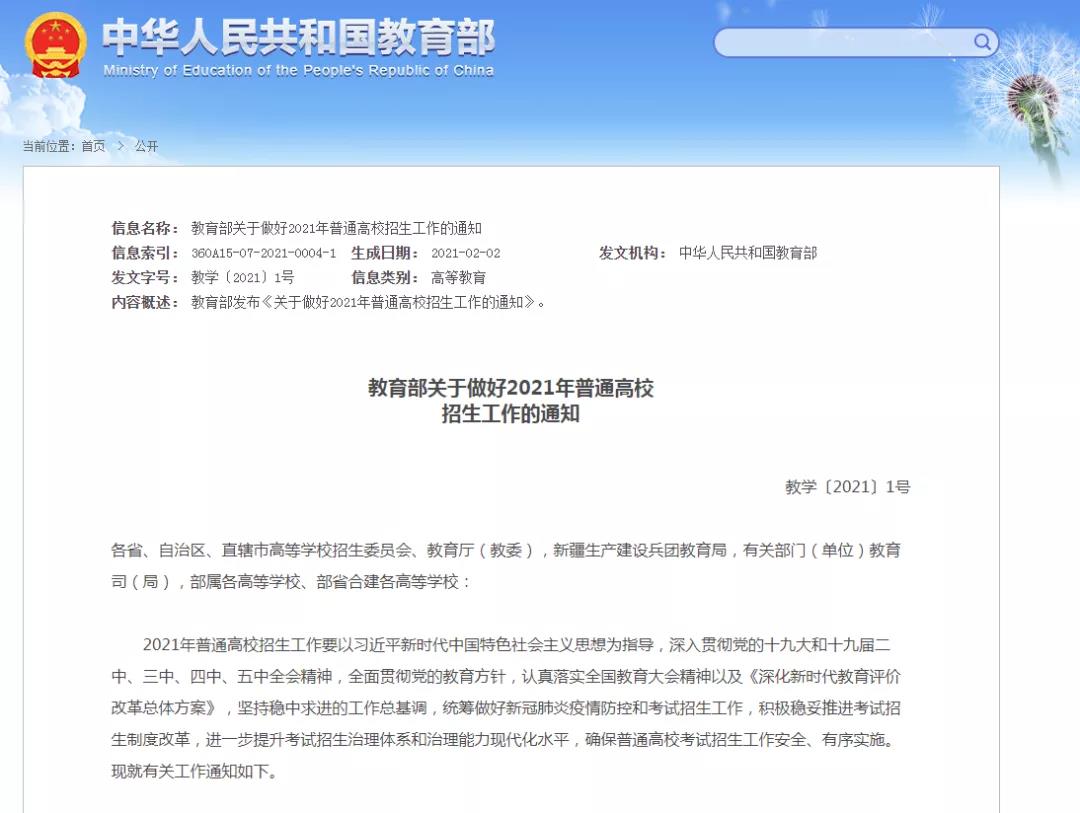The height and width of the screenshot is (813, 1080).
Task: Click the 发文字号 field label
Action: click(x=145, y=278)
